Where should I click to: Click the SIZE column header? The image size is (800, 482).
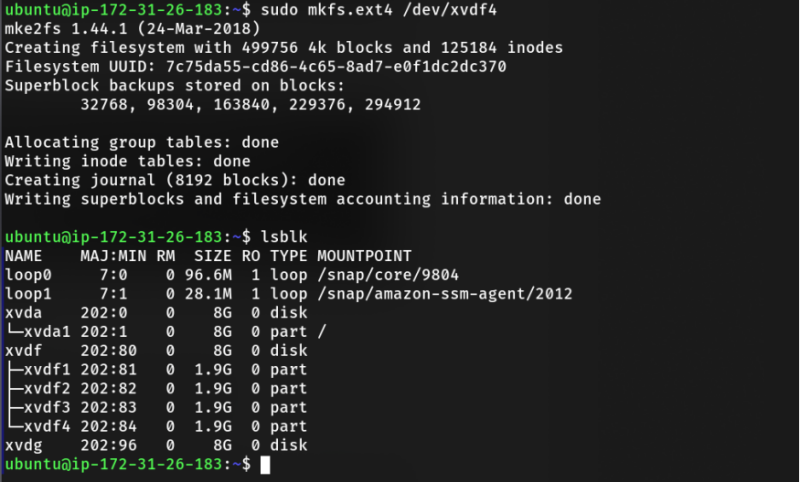(213, 256)
